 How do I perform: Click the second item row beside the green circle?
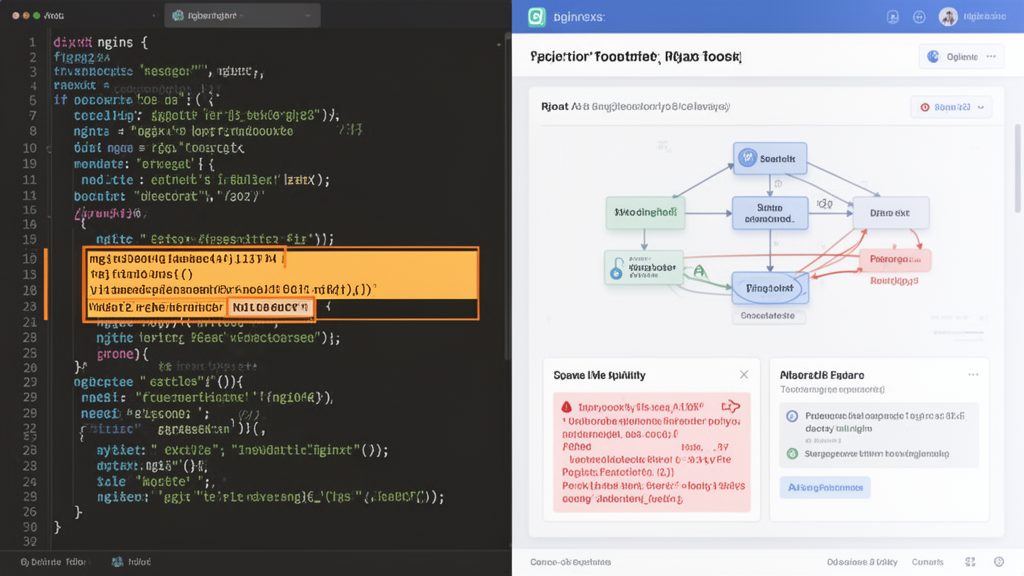click(876, 453)
